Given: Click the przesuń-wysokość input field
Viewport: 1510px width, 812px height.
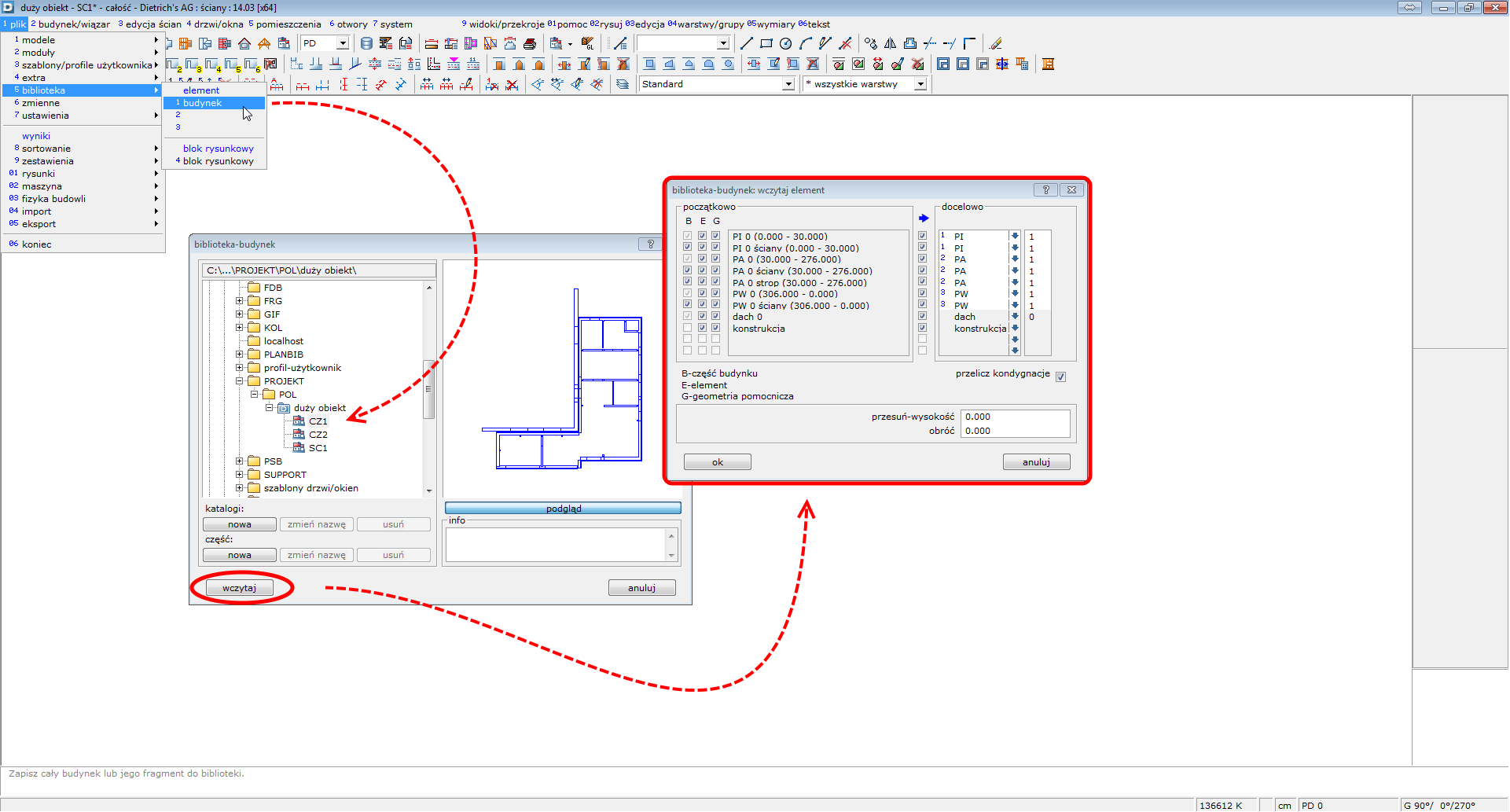Looking at the screenshot, I should coord(1014,417).
